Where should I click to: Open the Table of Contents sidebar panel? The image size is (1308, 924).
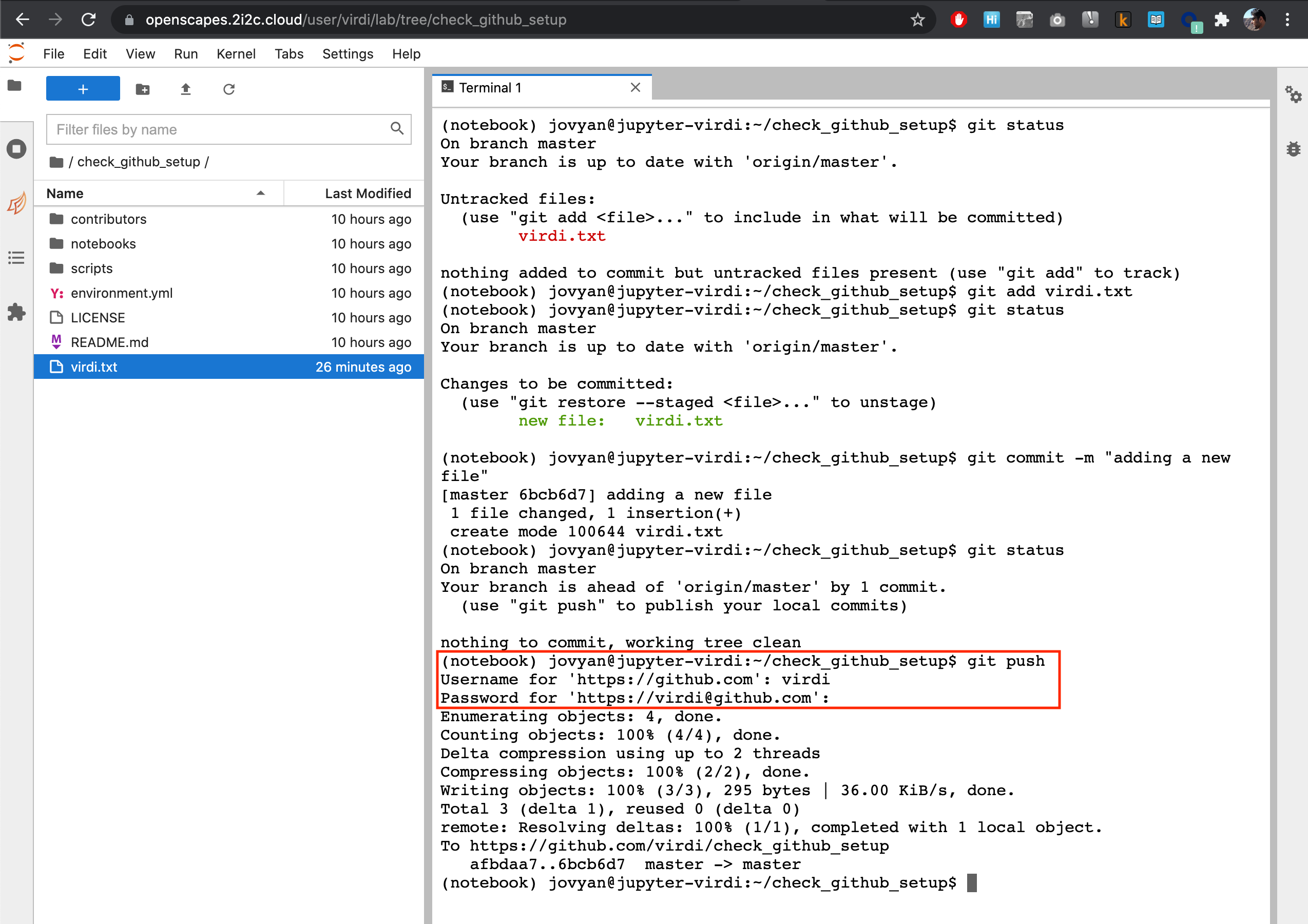[x=16, y=258]
